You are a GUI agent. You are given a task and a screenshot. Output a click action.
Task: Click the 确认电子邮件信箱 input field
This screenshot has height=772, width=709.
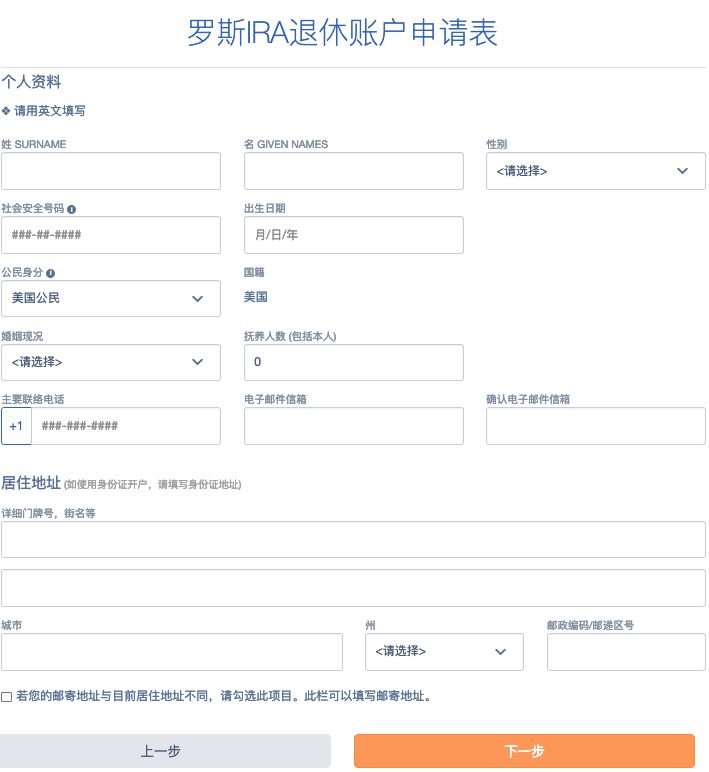596,426
